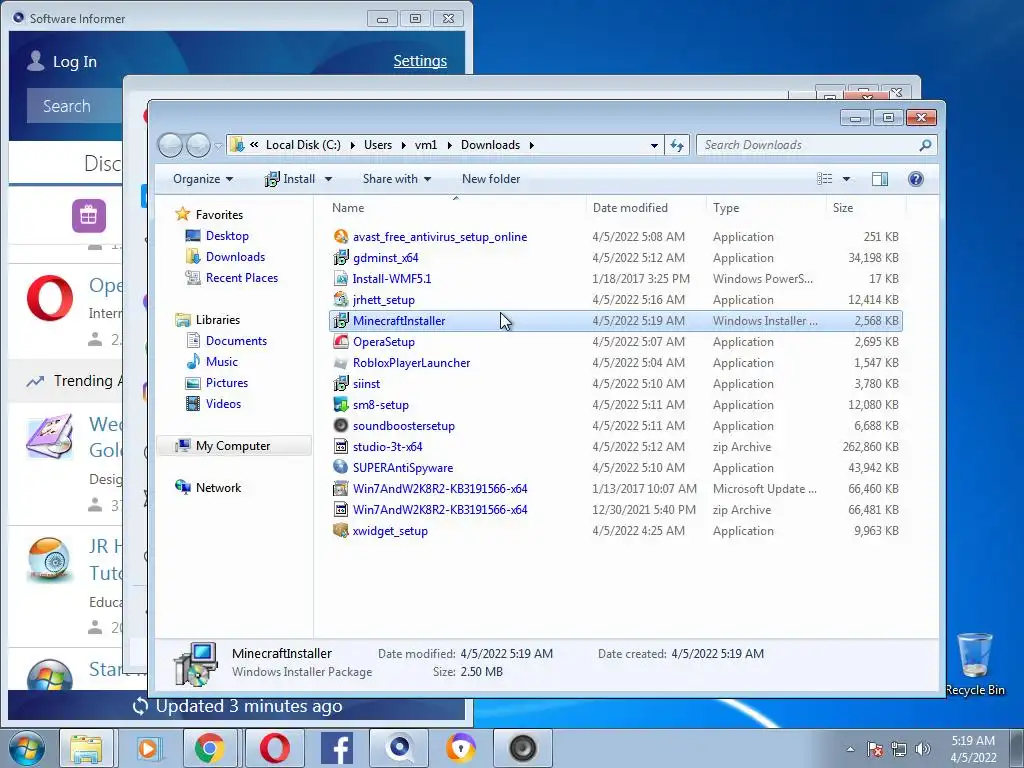Select the xwidget_setup file icon
The width and height of the screenshot is (1024, 768).
[340, 530]
